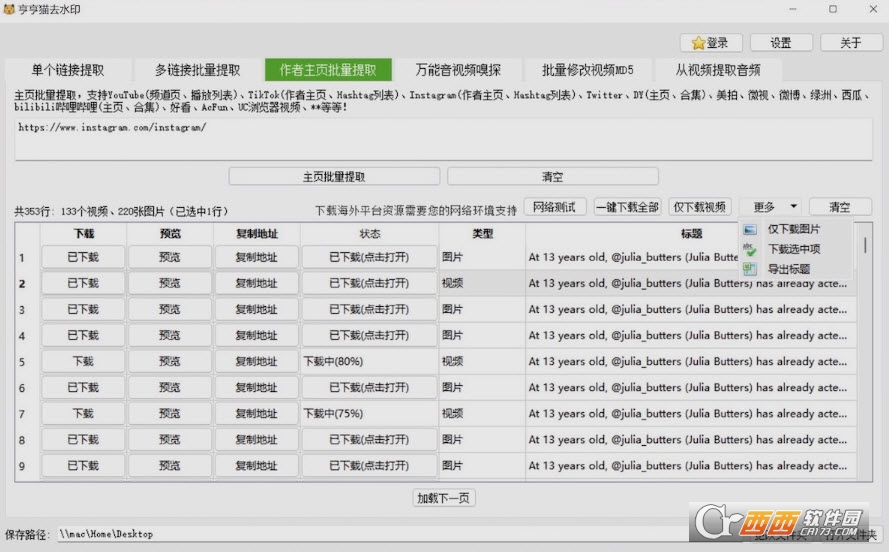Open downloaded file of row 1
889x552 pixels.
[x=369, y=257]
